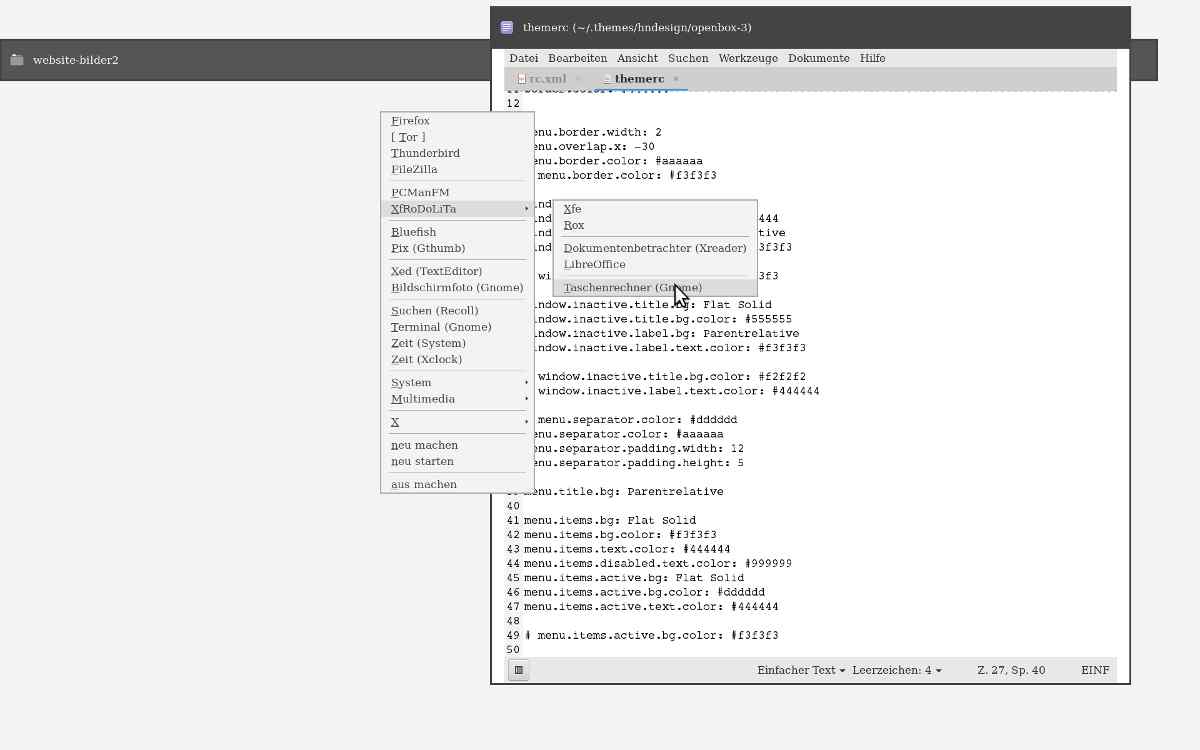
Task: Click 'aus machen' to shut down
Action: click(x=424, y=485)
